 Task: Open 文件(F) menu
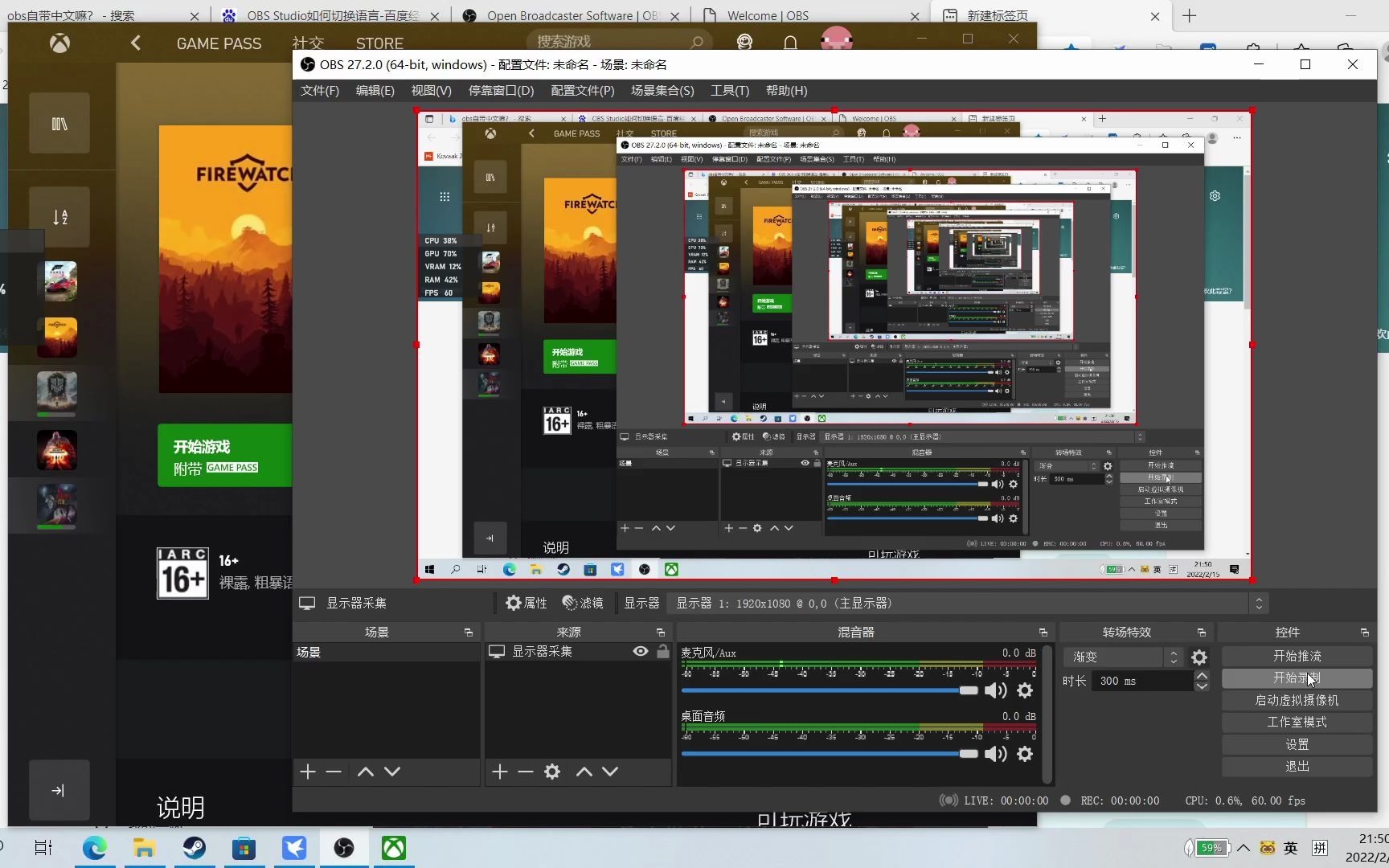pyautogui.click(x=320, y=91)
